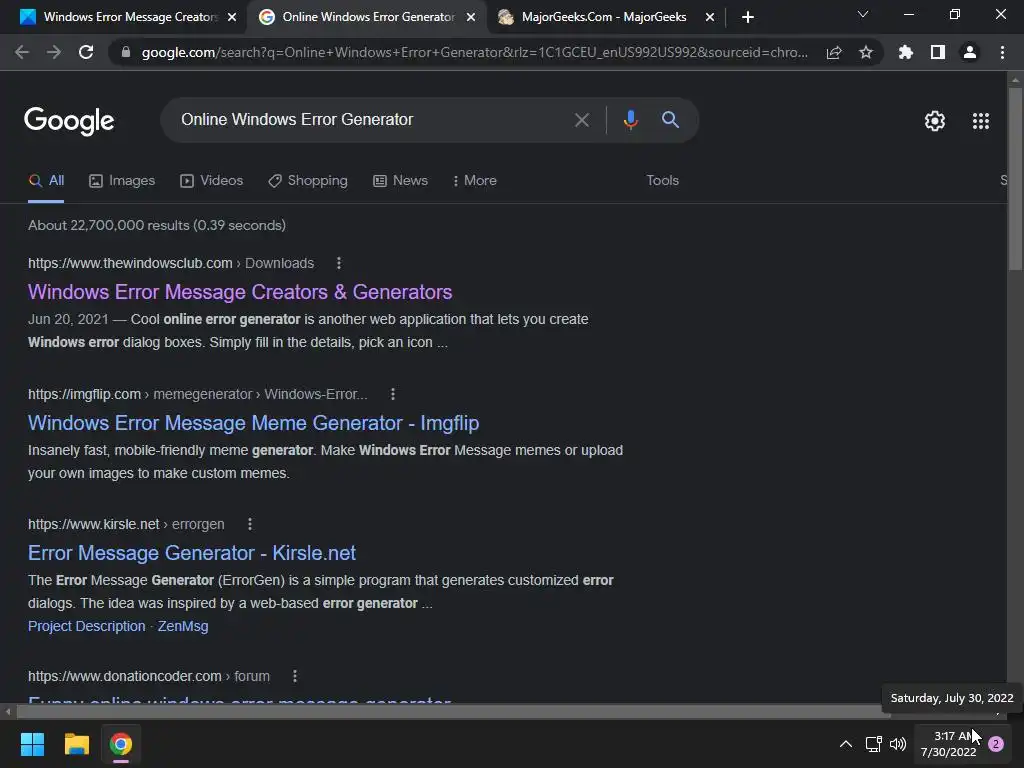Open the taskbar volume icon
The image size is (1024, 768).
898,744
